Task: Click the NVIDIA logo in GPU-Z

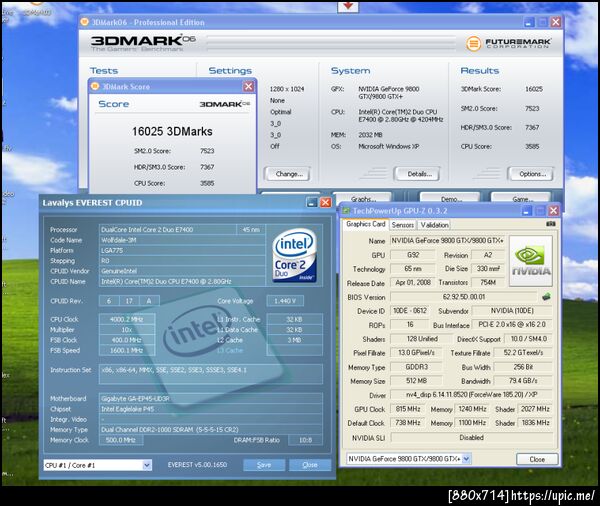Action: pyautogui.click(x=531, y=261)
